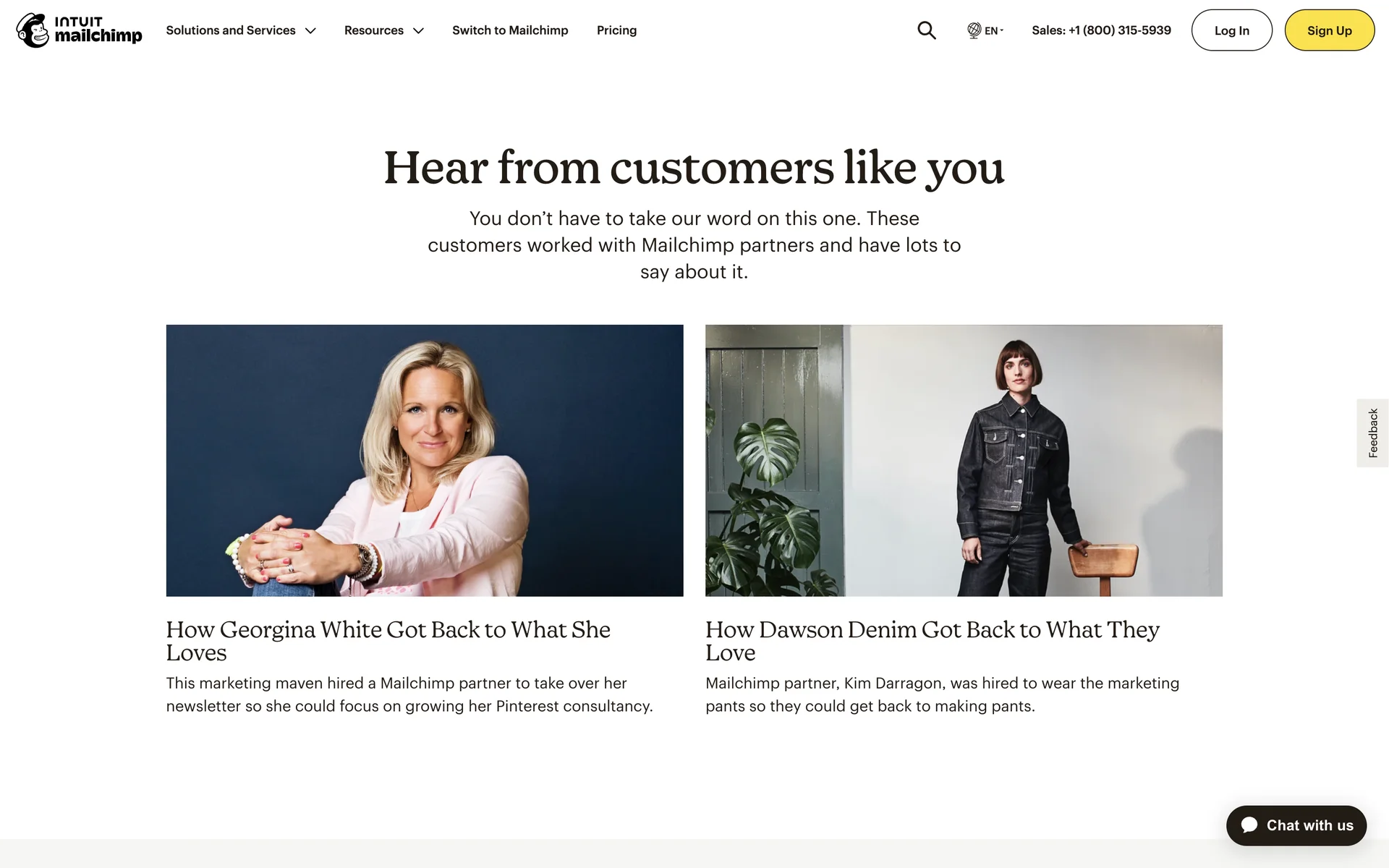The image size is (1389, 868).
Task: Expand the Resources menu chevron
Action: [418, 31]
